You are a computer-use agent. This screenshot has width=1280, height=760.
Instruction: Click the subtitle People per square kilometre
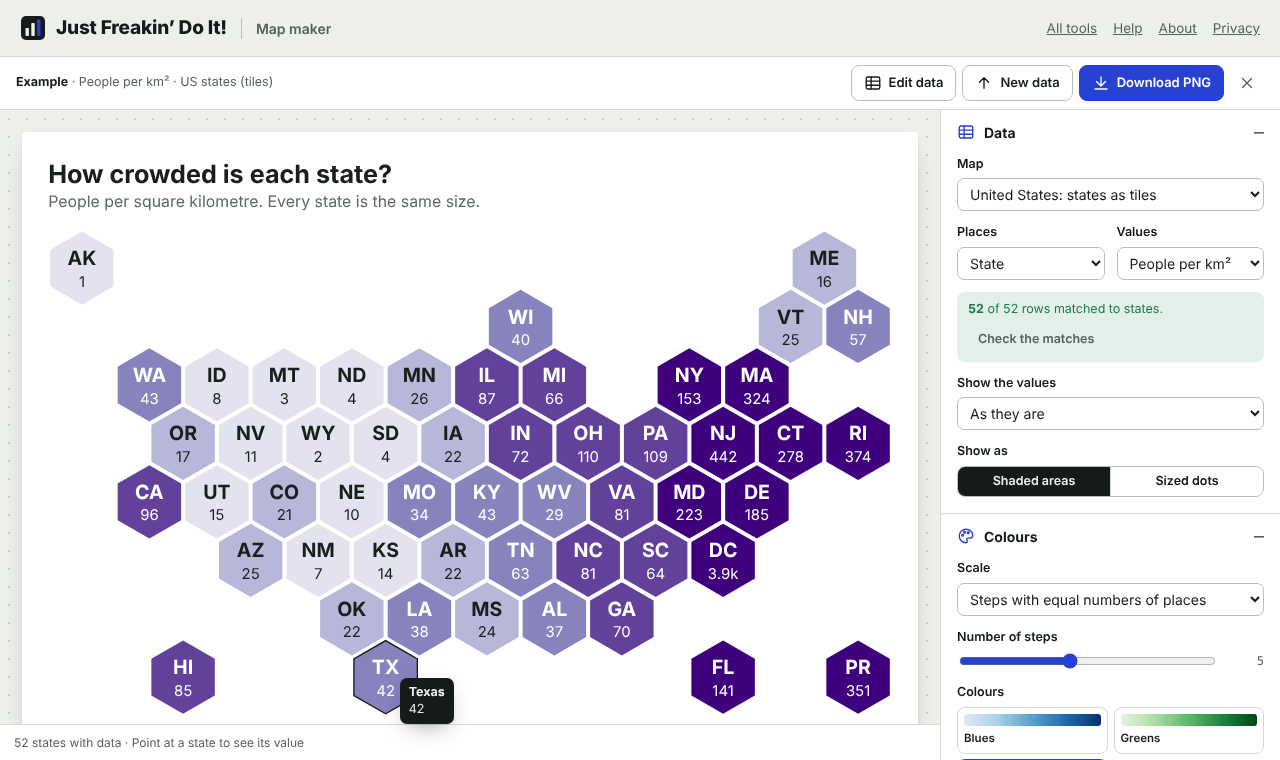tap(264, 202)
